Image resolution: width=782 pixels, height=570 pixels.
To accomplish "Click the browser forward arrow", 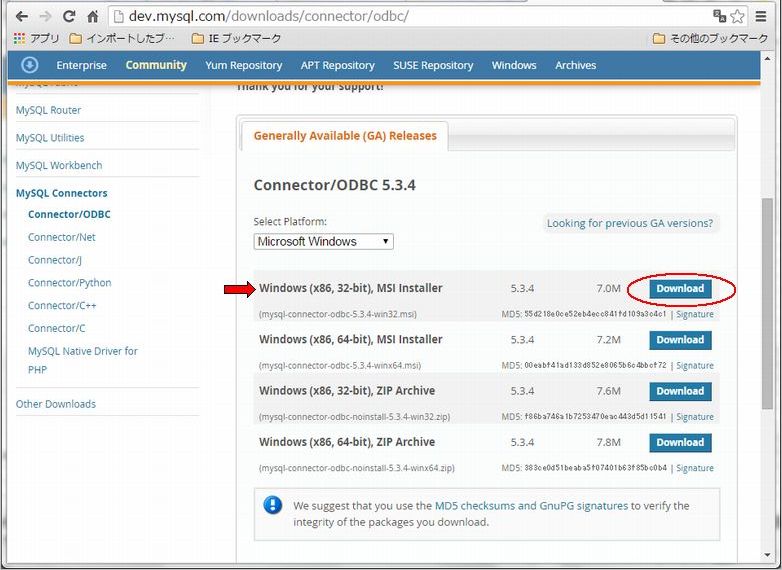I will 45,16.
